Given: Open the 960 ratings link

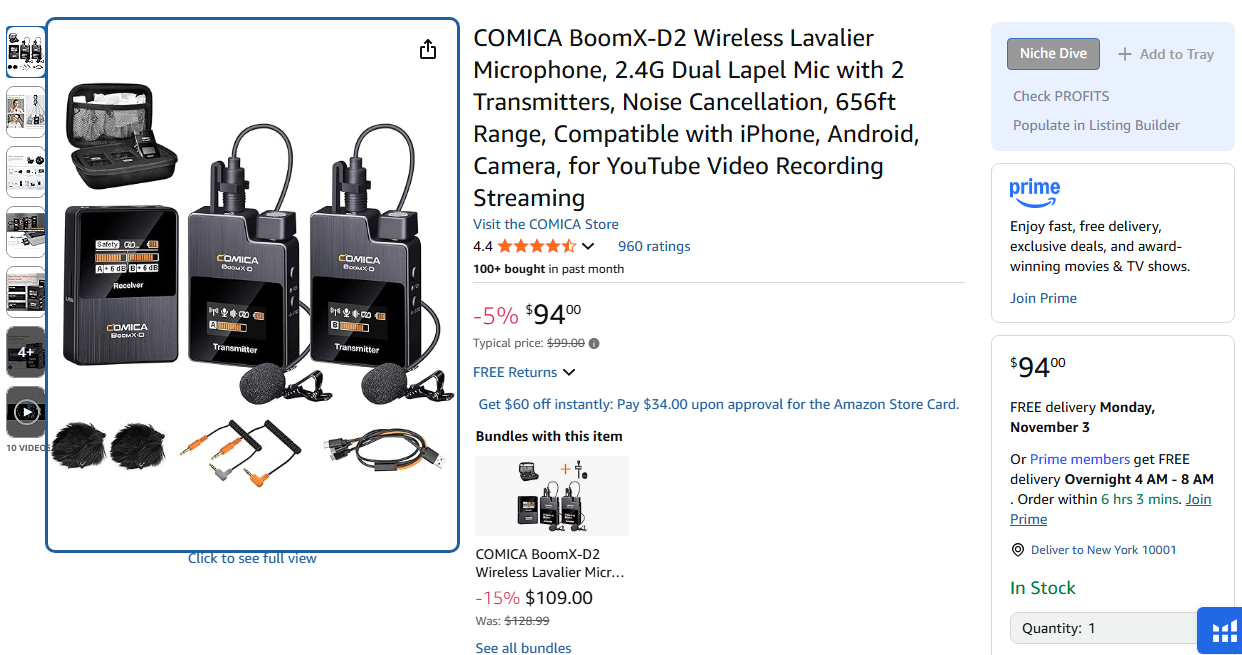Looking at the screenshot, I should 654,246.
